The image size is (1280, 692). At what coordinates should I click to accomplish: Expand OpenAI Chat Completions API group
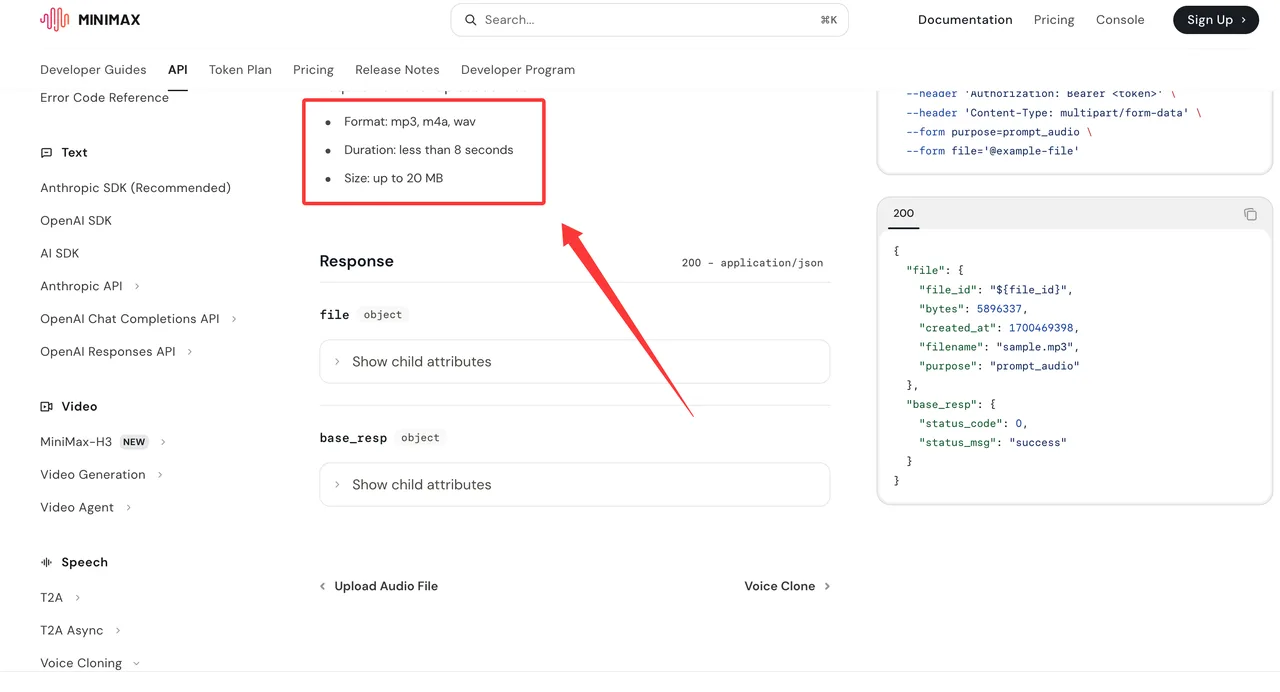(x=138, y=319)
